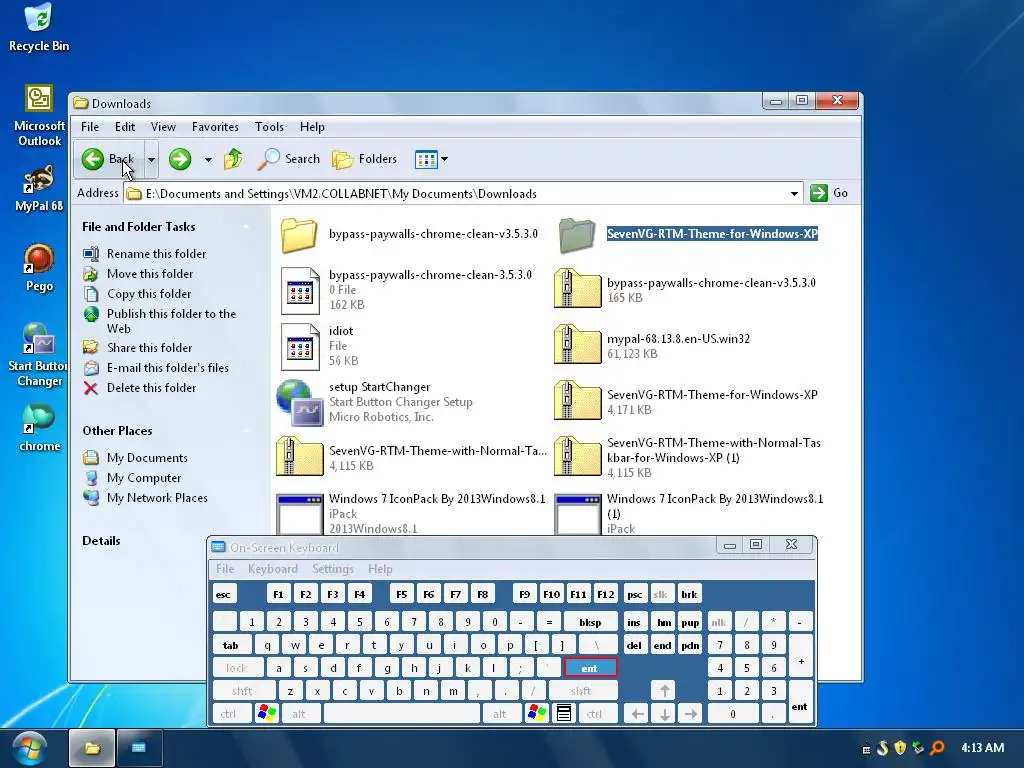Click Delete this folder link
The width and height of the screenshot is (1024, 768).
click(151, 388)
